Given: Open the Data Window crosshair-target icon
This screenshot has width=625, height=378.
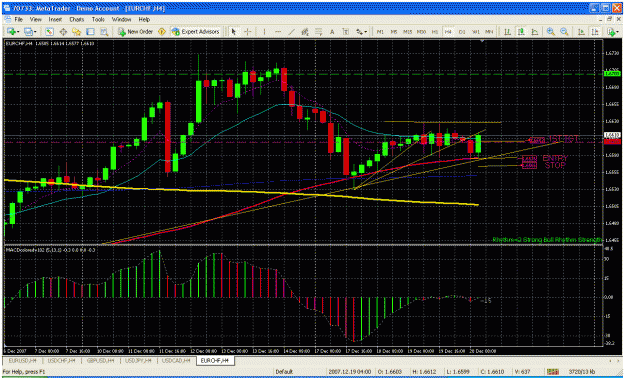Looking at the screenshot, I should pyautogui.click(x=63, y=32).
